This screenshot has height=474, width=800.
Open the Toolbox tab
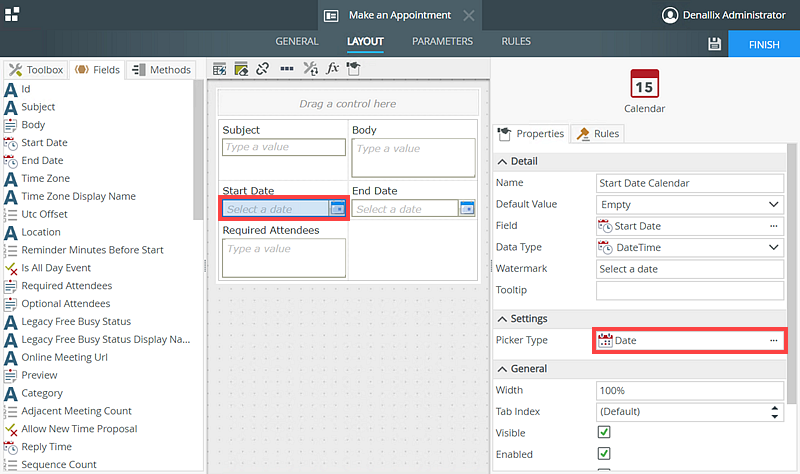click(36, 70)
